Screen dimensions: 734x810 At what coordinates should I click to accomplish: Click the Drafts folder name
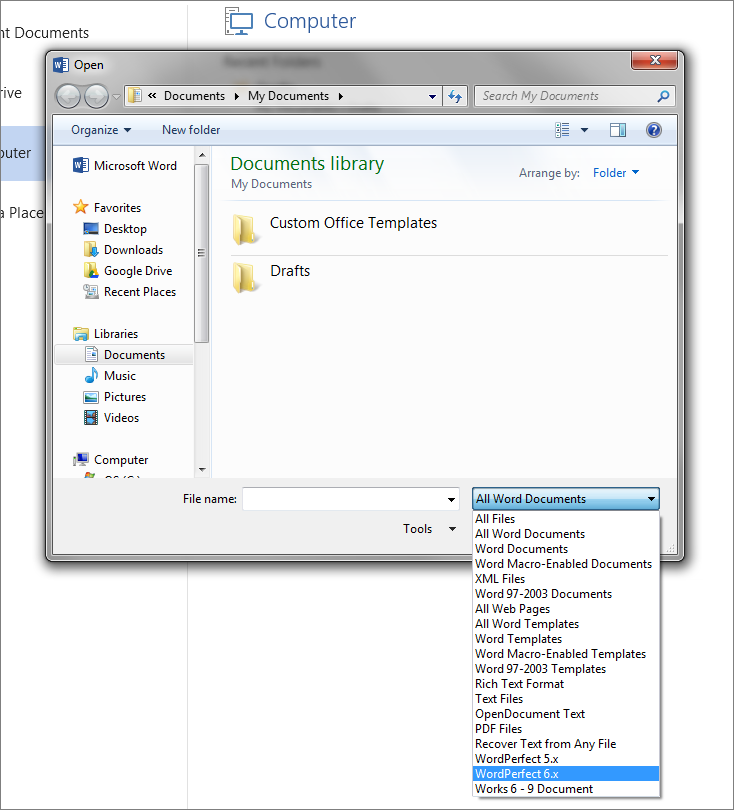click(x=290, y=271)
